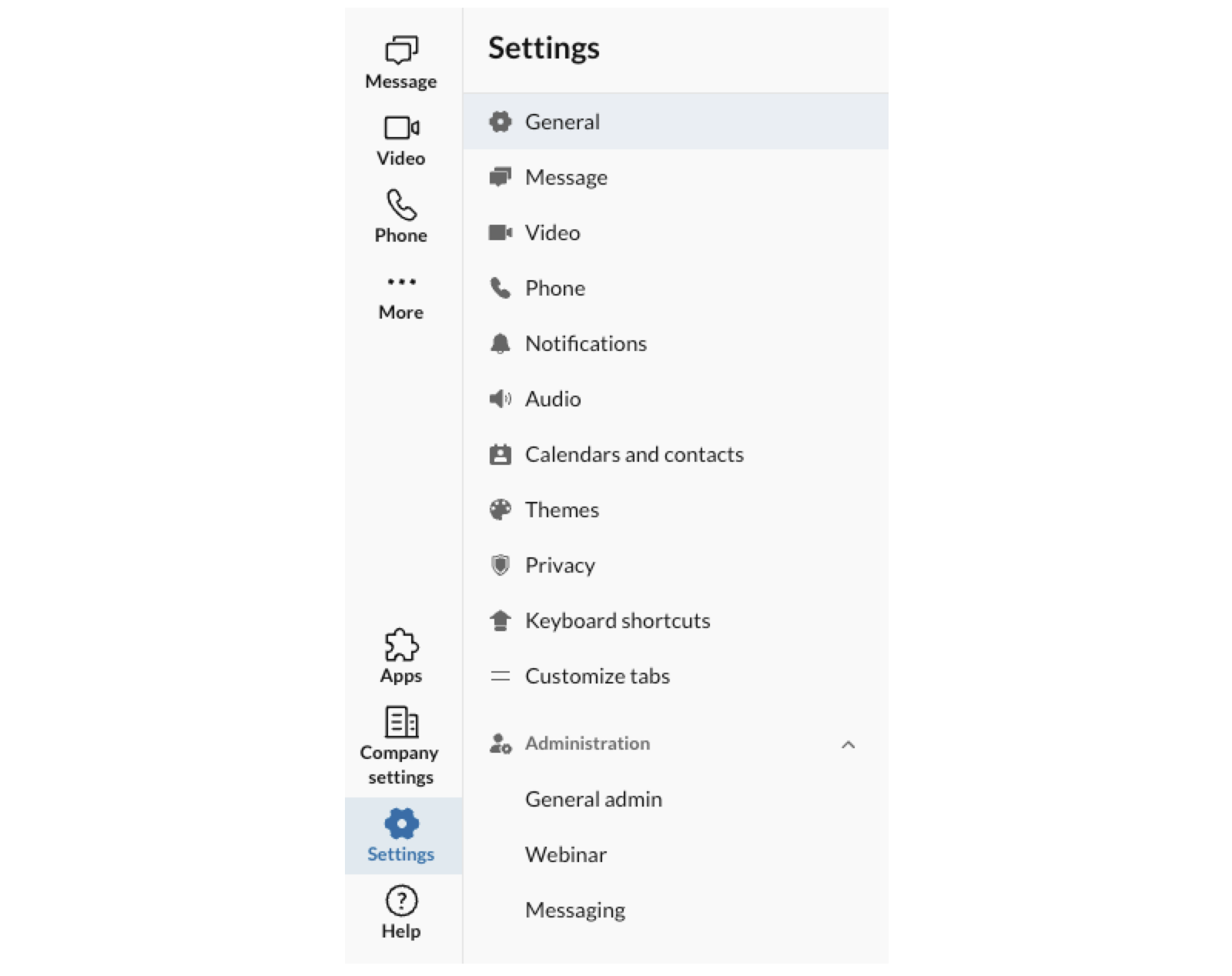The height and width of the screenshot is (976, 1232).
Task: Open the Keyboard shortcuts settings
Action: tap(617, 620)
